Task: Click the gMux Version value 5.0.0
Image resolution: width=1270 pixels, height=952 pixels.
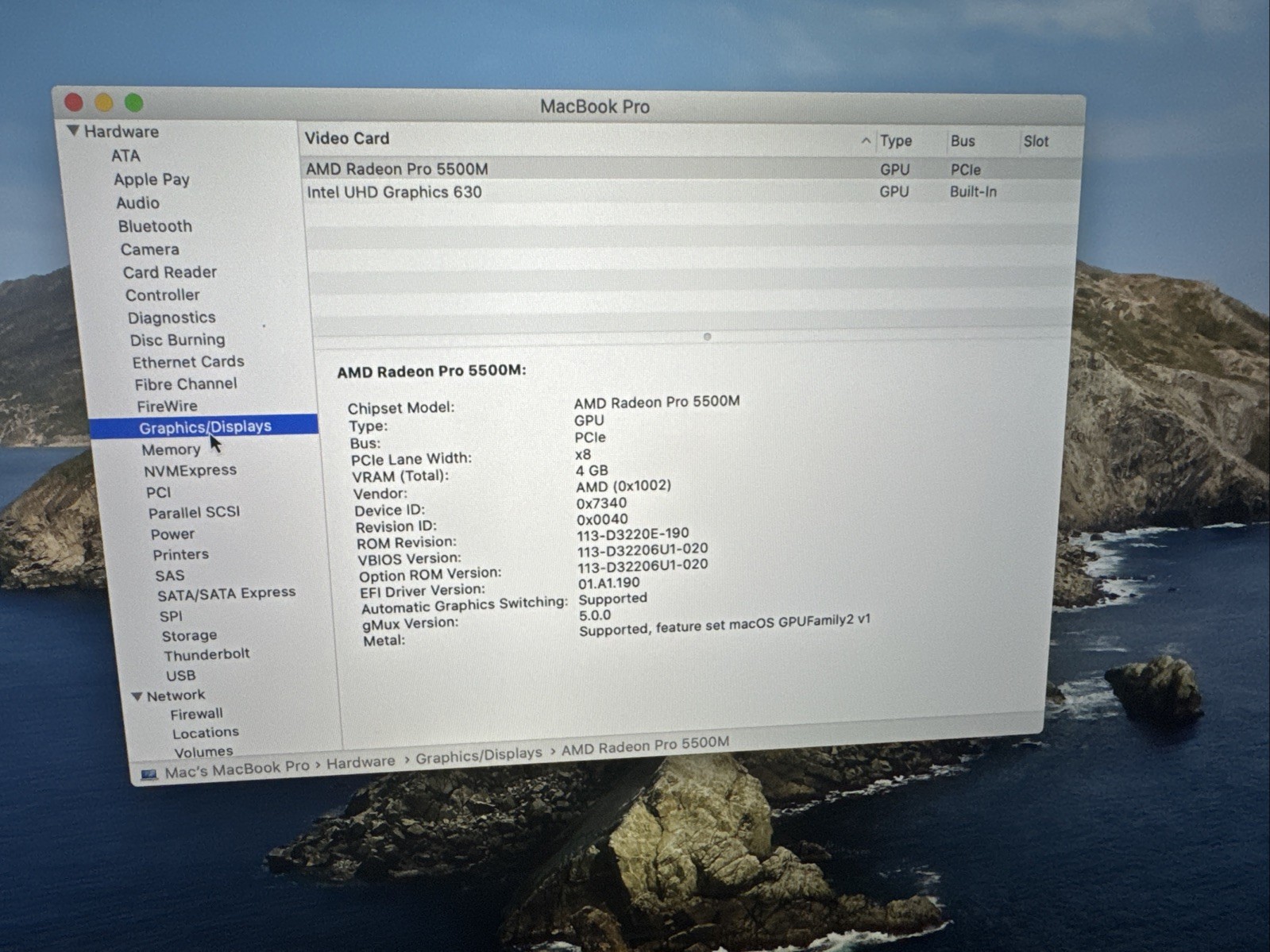Action: 595,615
